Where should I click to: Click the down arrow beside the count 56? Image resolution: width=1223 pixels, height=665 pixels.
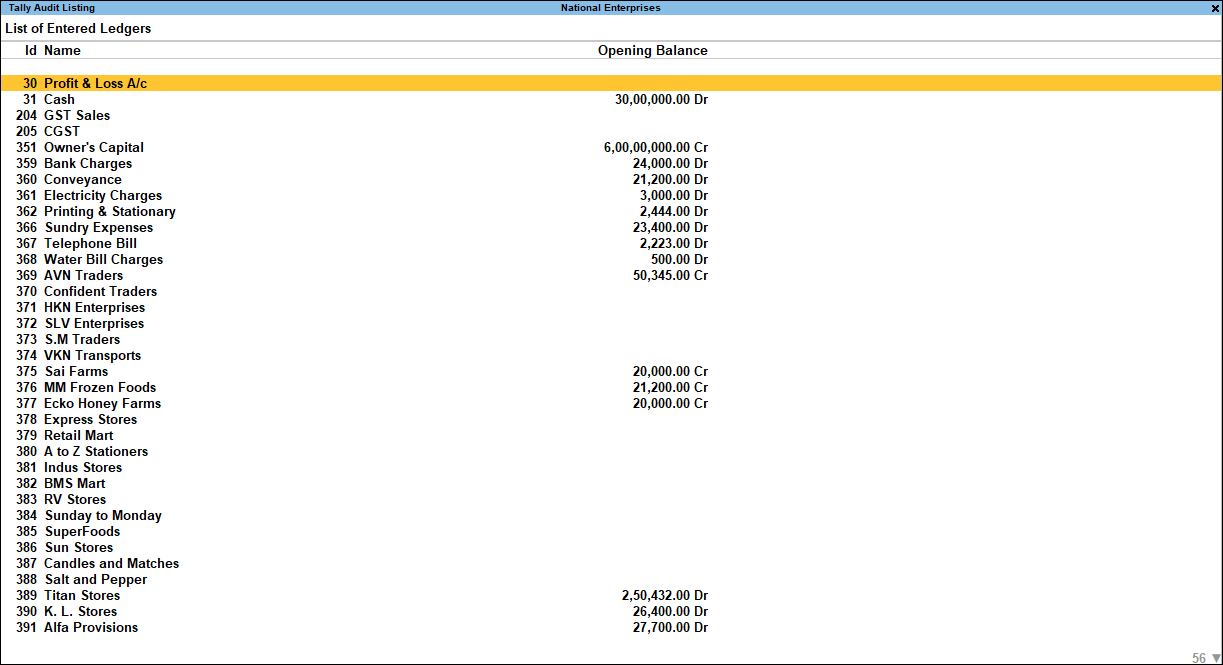click(1214, 657)
